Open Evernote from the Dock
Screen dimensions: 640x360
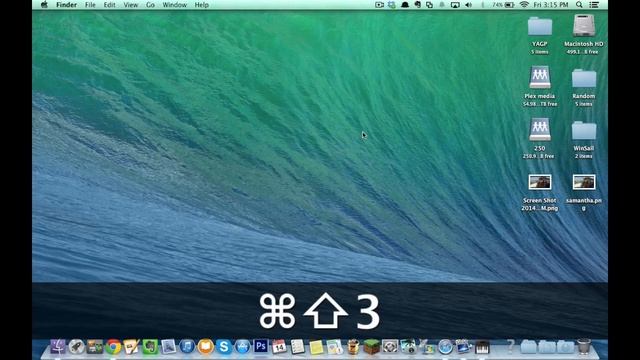pos(150,347)
